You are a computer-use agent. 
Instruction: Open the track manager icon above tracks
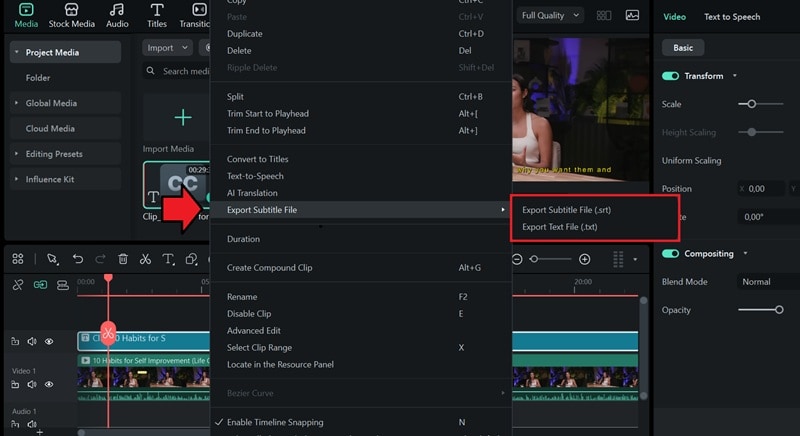63,285
